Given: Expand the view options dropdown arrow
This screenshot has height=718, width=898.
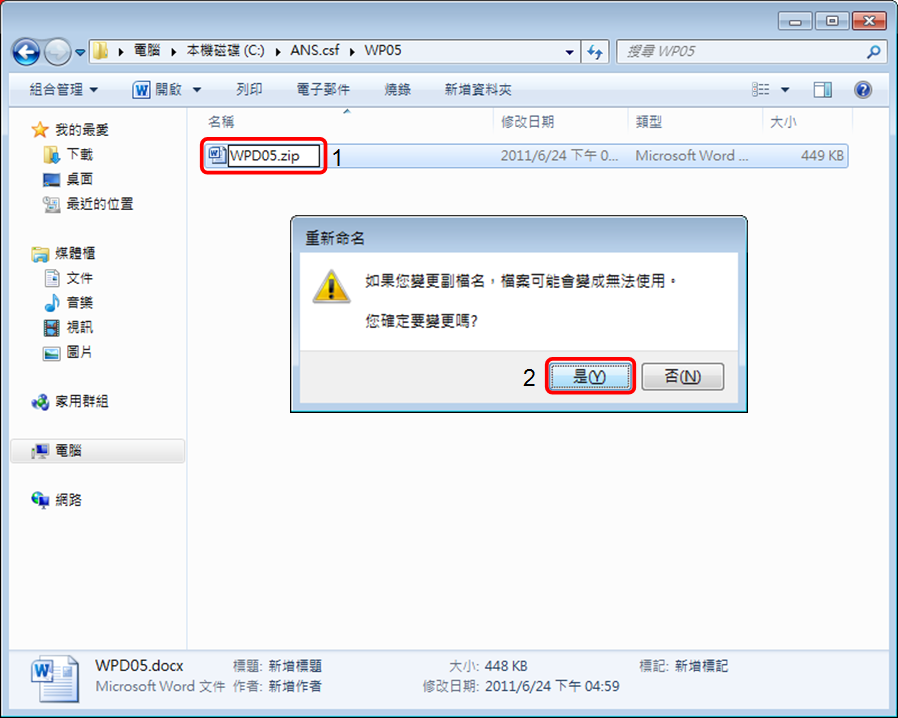Looking at the screenshot, I should (x=785, y=89).
